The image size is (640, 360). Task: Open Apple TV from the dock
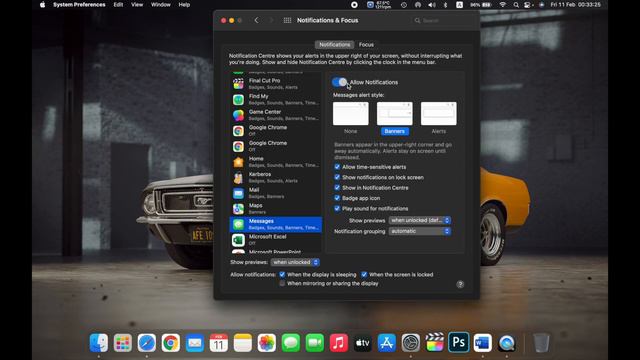tap(362, 343)
